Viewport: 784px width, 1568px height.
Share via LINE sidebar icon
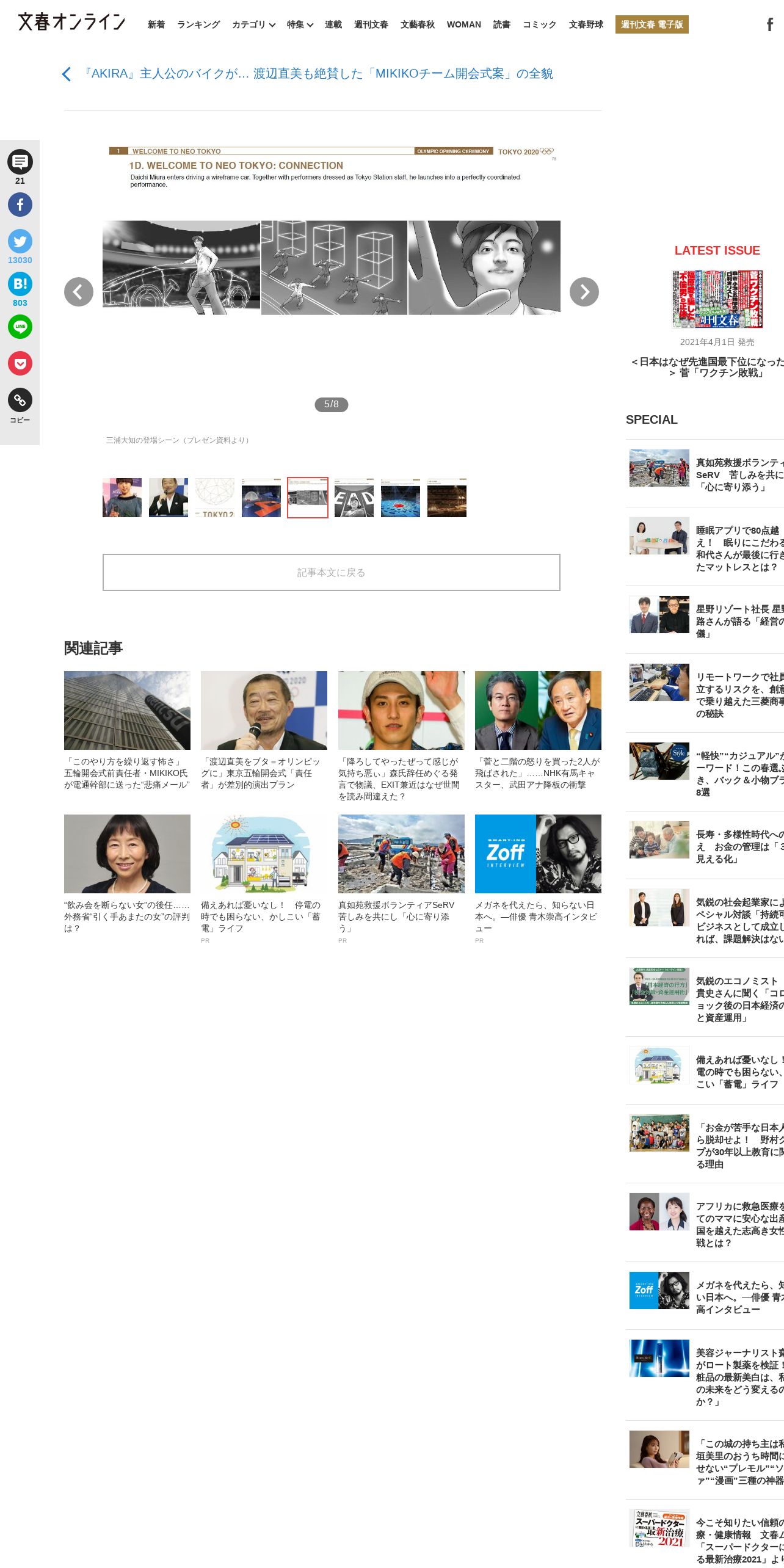point(20,327)
